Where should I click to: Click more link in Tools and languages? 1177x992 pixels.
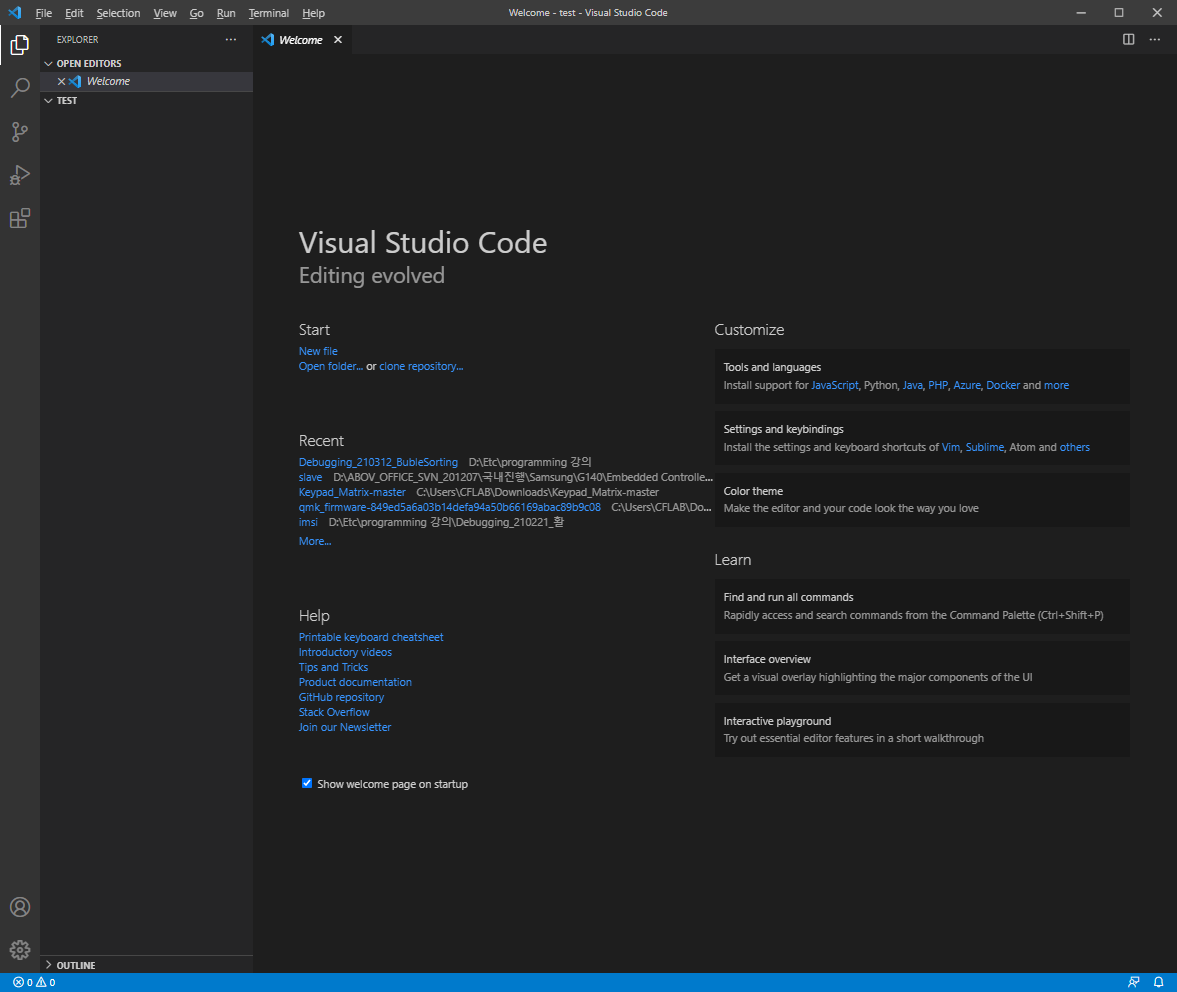click(x=1056, y=385)
